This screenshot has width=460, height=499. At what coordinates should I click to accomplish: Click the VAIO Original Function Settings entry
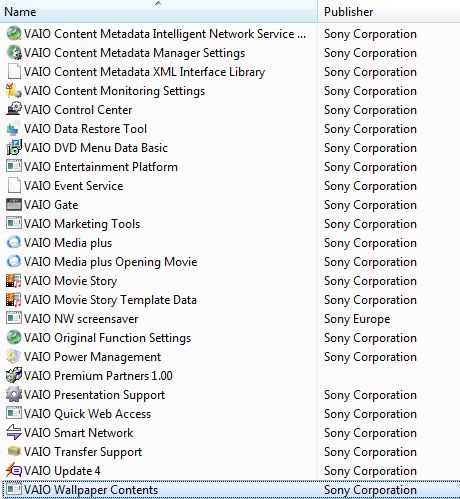tap(107, 338)
